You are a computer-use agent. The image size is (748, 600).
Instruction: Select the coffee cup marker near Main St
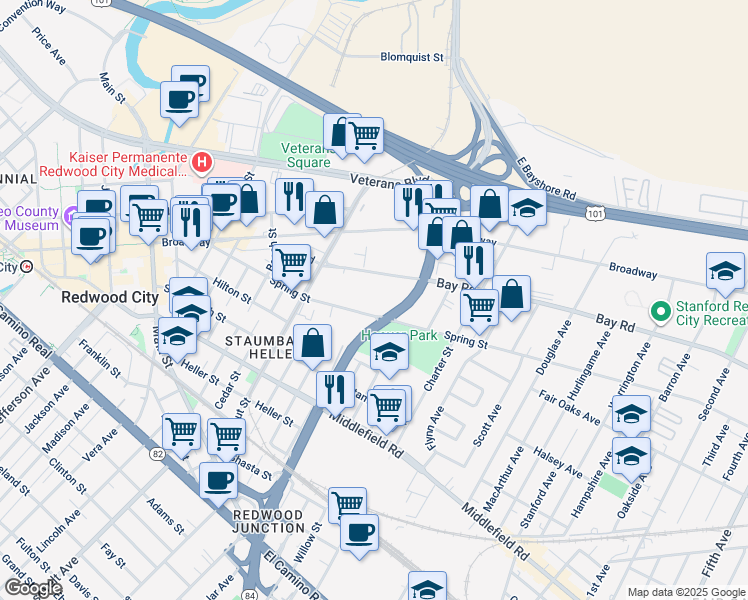click(x=179, y=103)
